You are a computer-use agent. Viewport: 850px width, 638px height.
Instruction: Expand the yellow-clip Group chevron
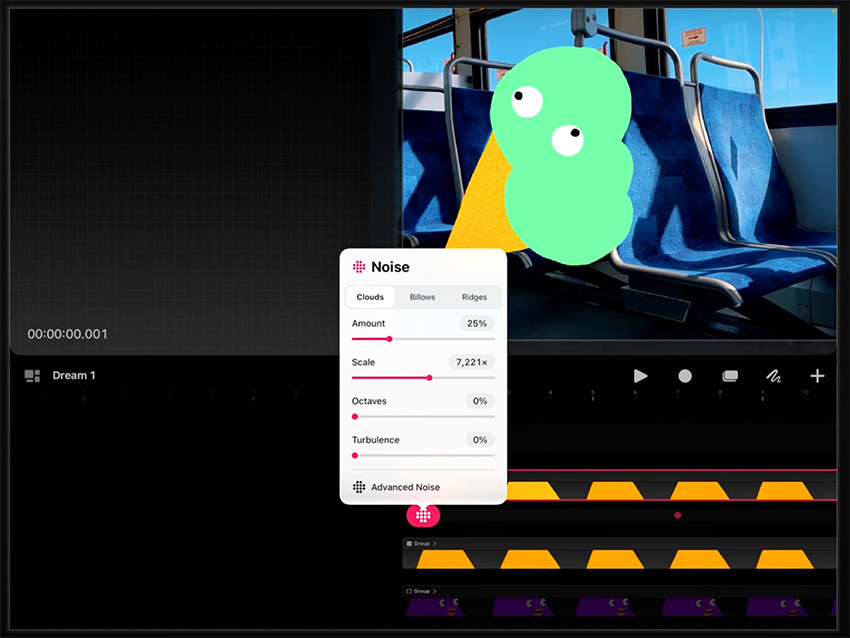pos(435,543)
